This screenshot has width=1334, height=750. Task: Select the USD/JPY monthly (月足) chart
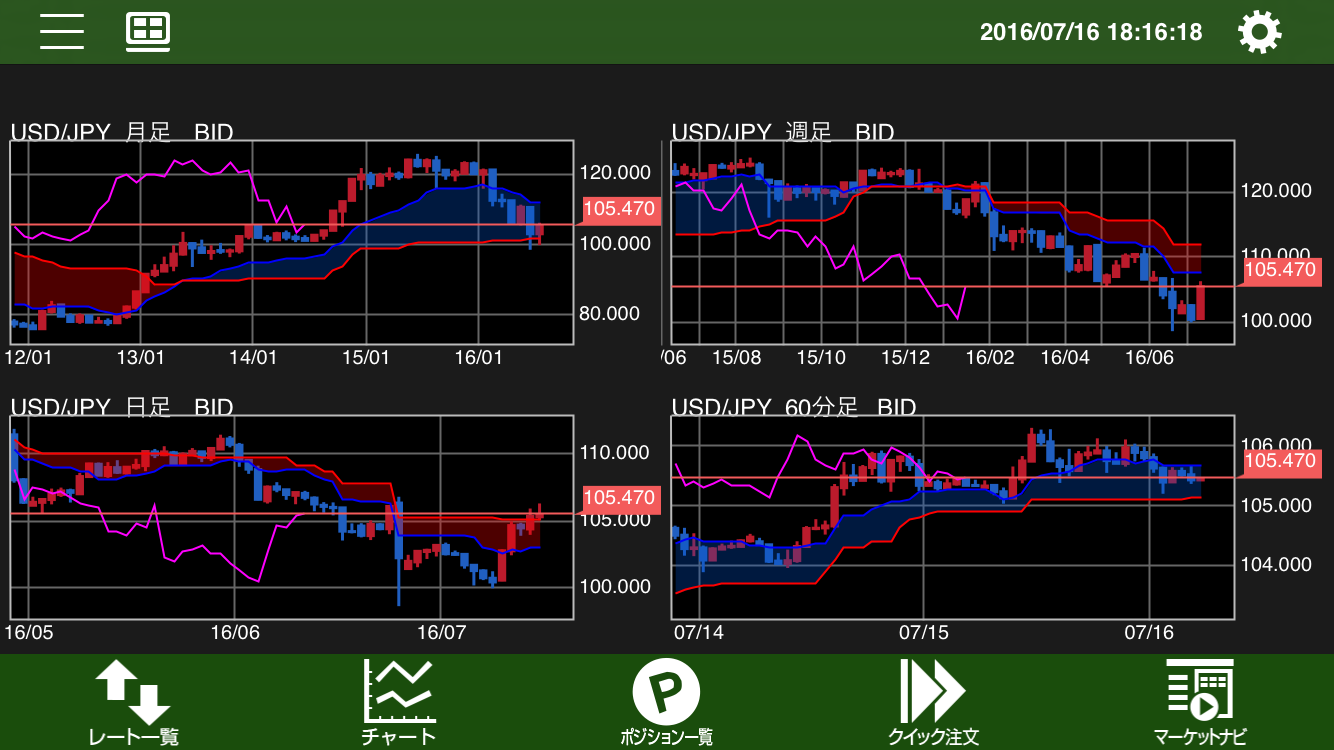290,243
